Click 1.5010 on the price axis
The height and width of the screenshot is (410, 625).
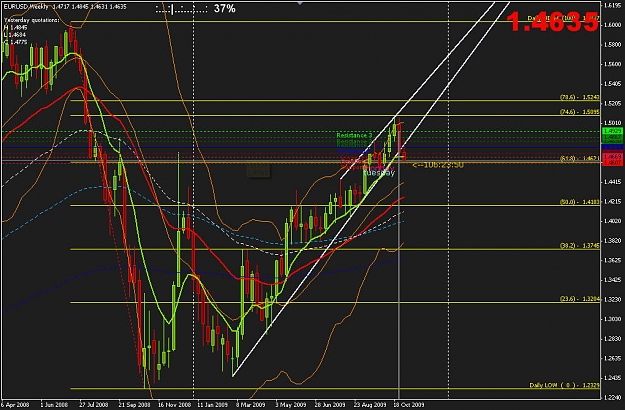[614, 123]
